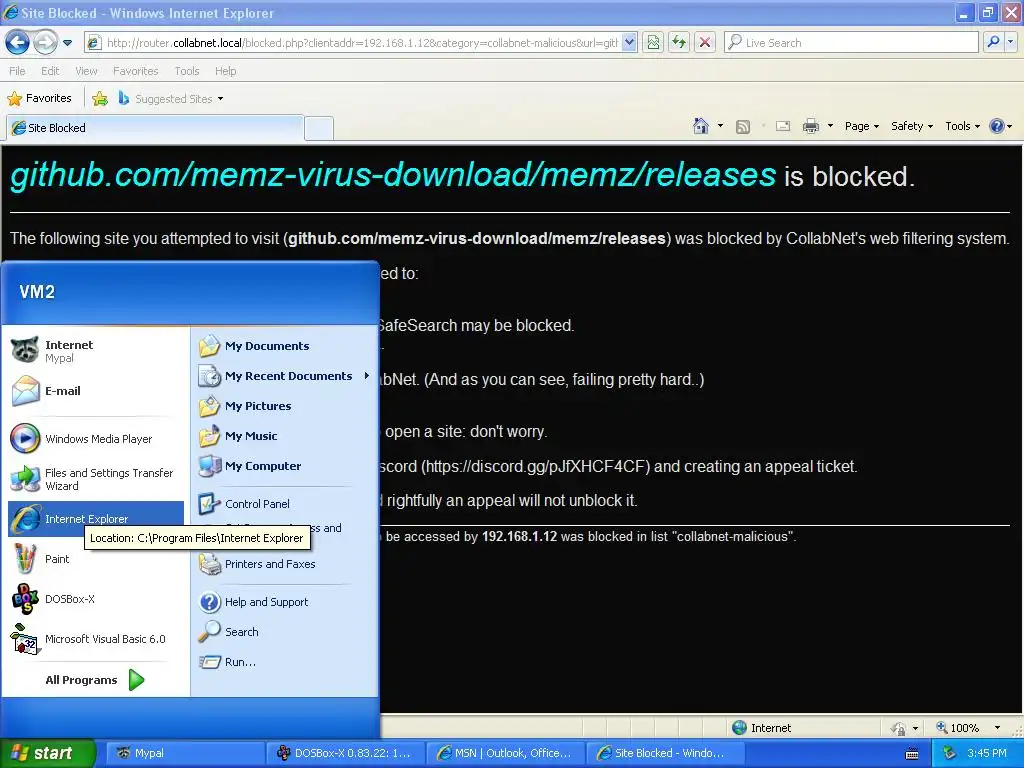The height and width of the screenshot is (768, 1024).
Task: Click the Internet security zone indicator
Action: 762,728
